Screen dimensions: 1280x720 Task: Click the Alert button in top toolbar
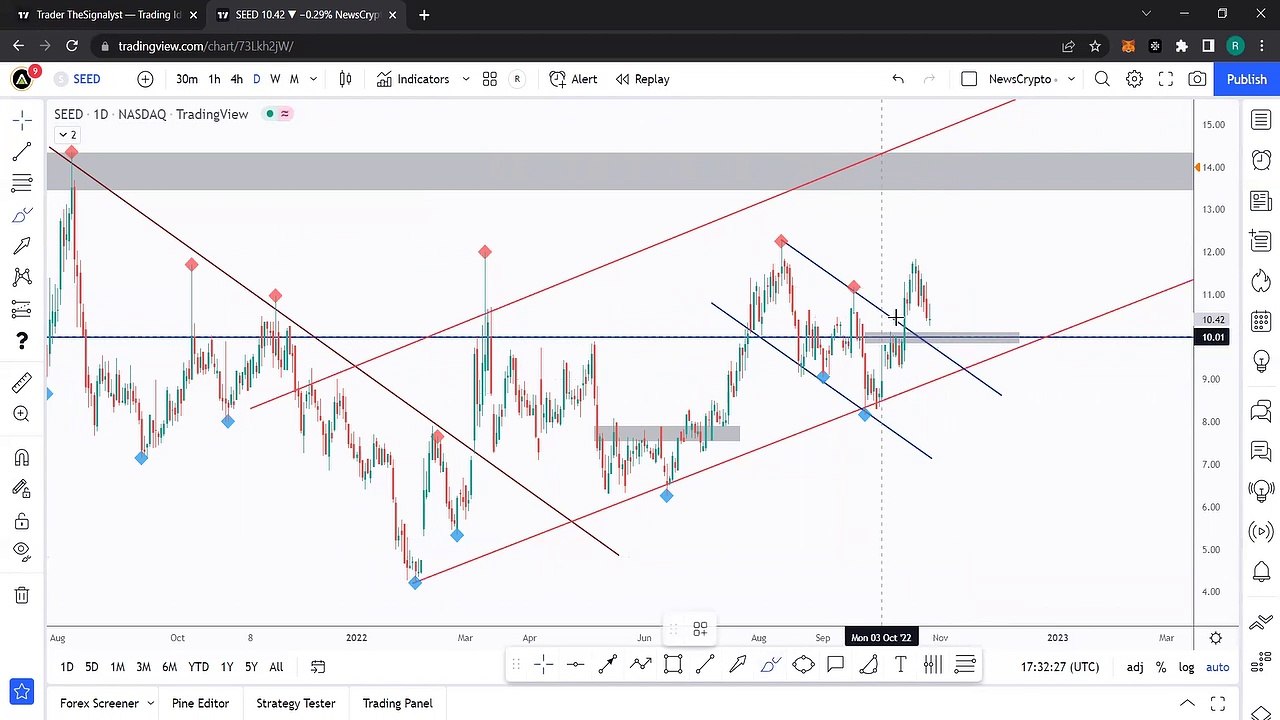click(573, 79)
